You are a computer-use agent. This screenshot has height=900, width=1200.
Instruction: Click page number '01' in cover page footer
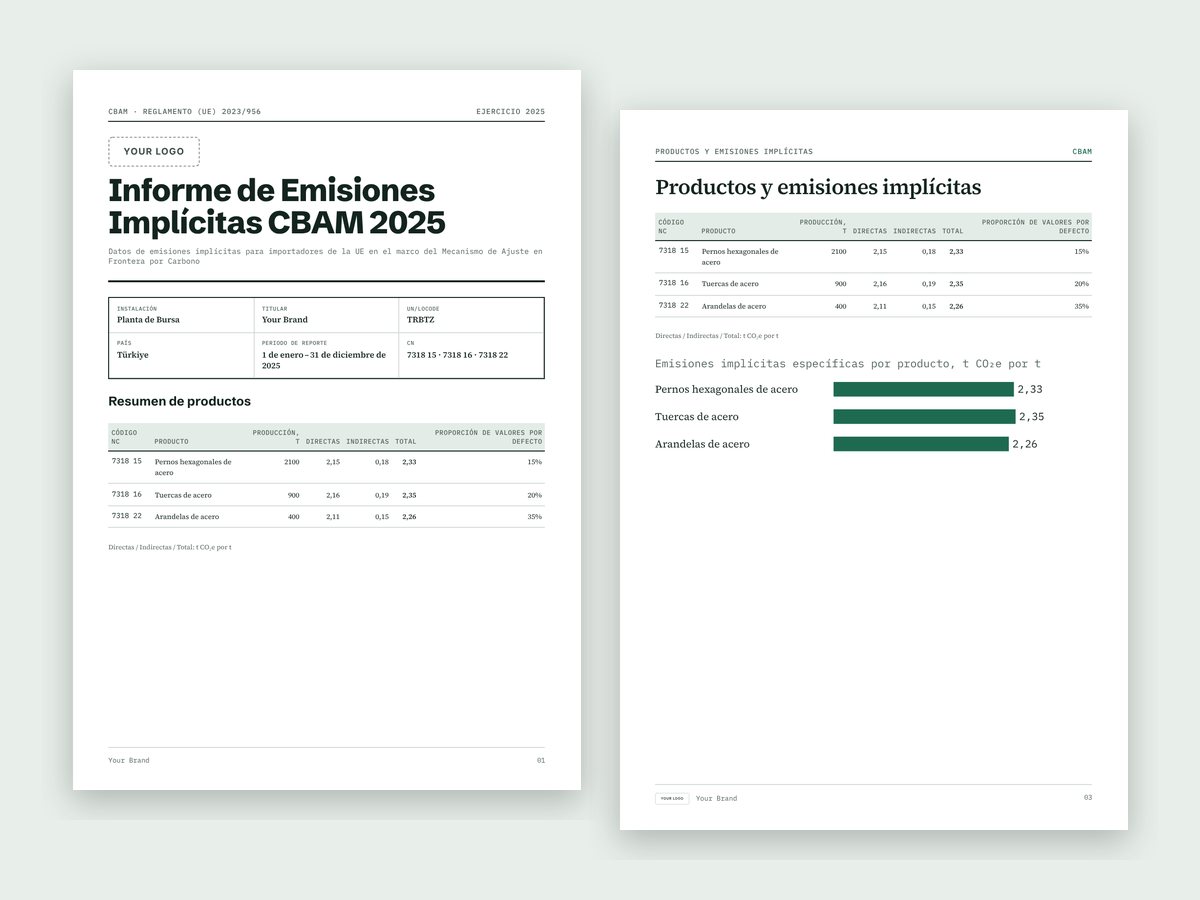[540, 761]
